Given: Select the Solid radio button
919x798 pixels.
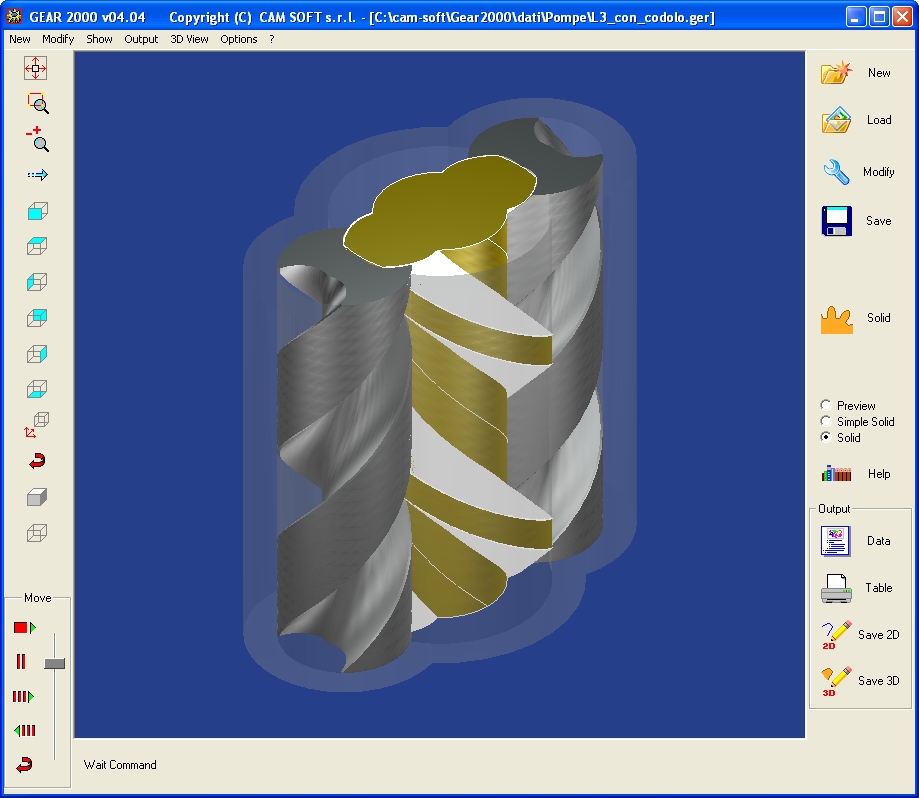Looking at the screenshot, I should pos(826,437).
